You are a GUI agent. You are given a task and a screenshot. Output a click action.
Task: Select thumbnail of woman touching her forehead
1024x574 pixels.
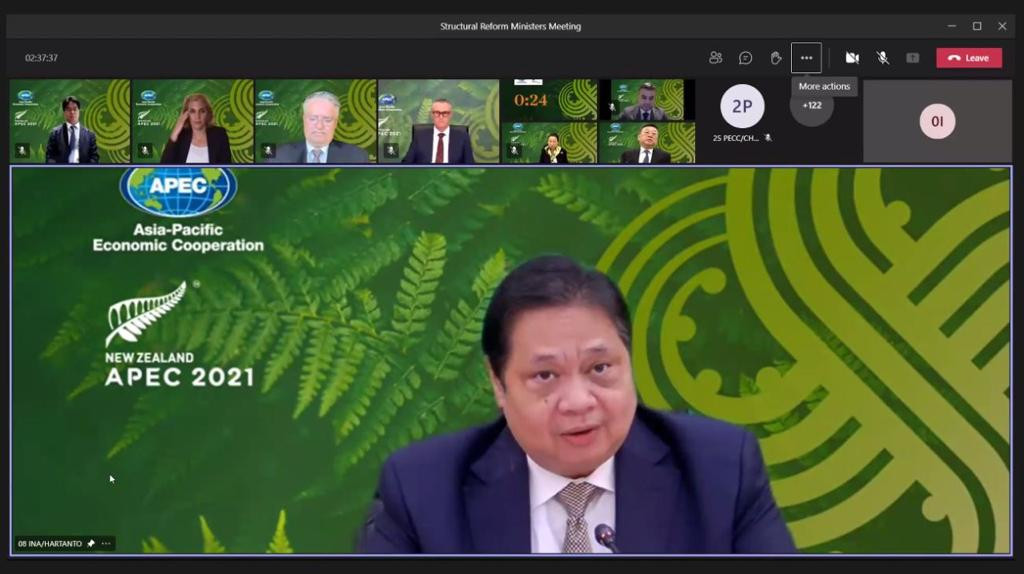click(x=193, y=121)
